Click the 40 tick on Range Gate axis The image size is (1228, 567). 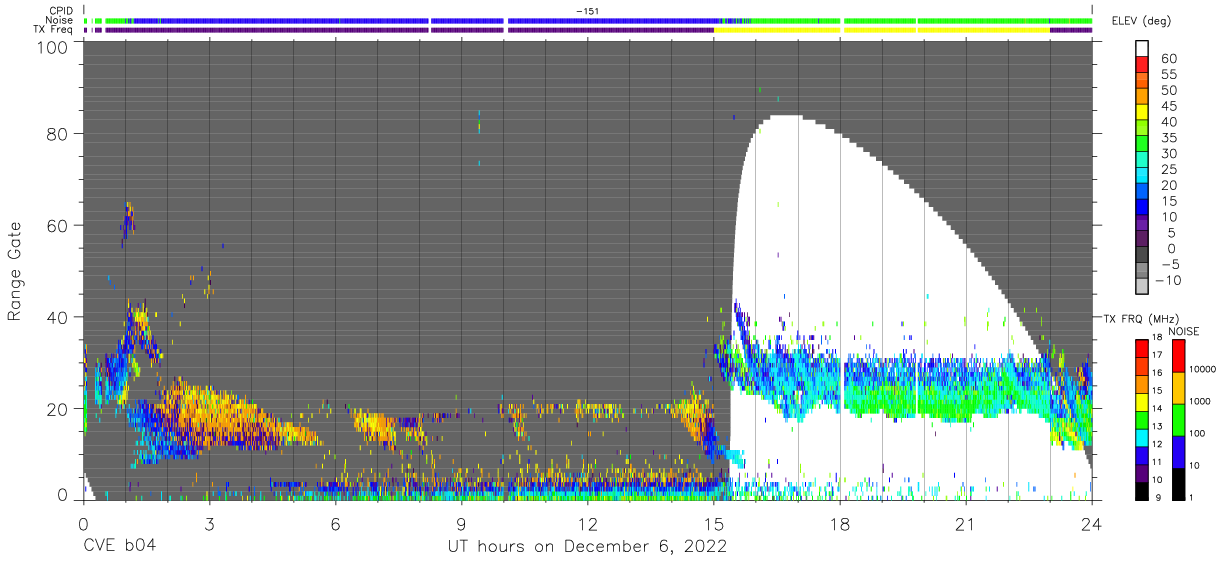coord(58,317)
